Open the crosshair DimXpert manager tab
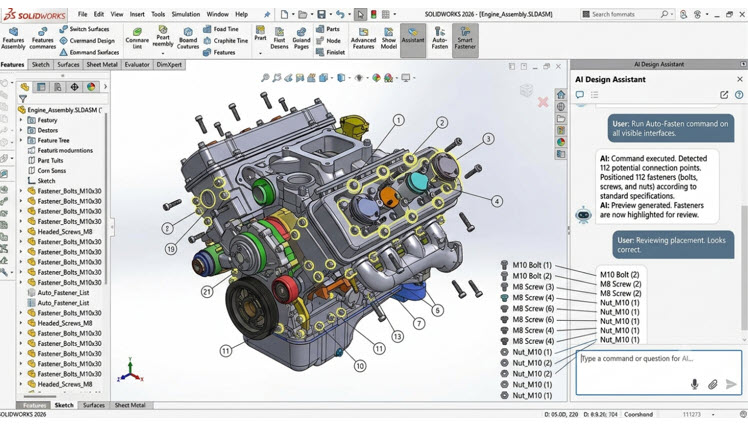The width and height of the screenshot is (748, 424). pos(74,87)
